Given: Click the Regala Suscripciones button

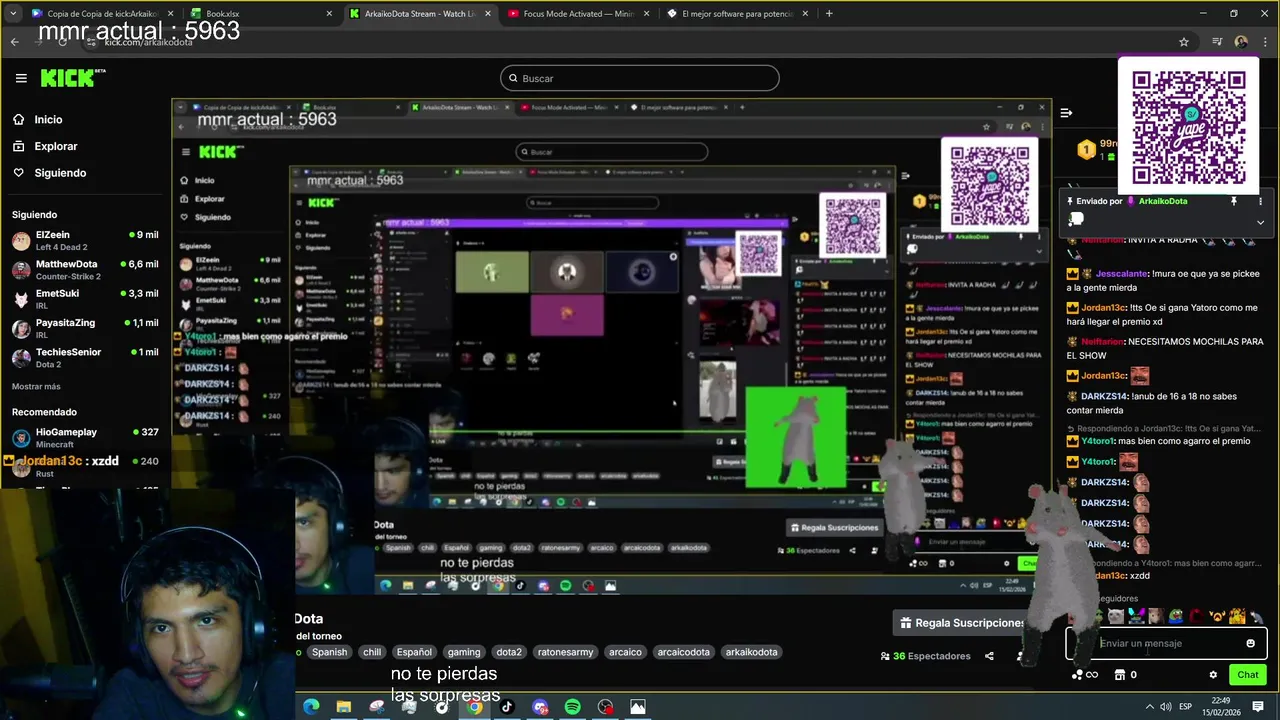Looking at the screenshot, I should pos(962,623).
